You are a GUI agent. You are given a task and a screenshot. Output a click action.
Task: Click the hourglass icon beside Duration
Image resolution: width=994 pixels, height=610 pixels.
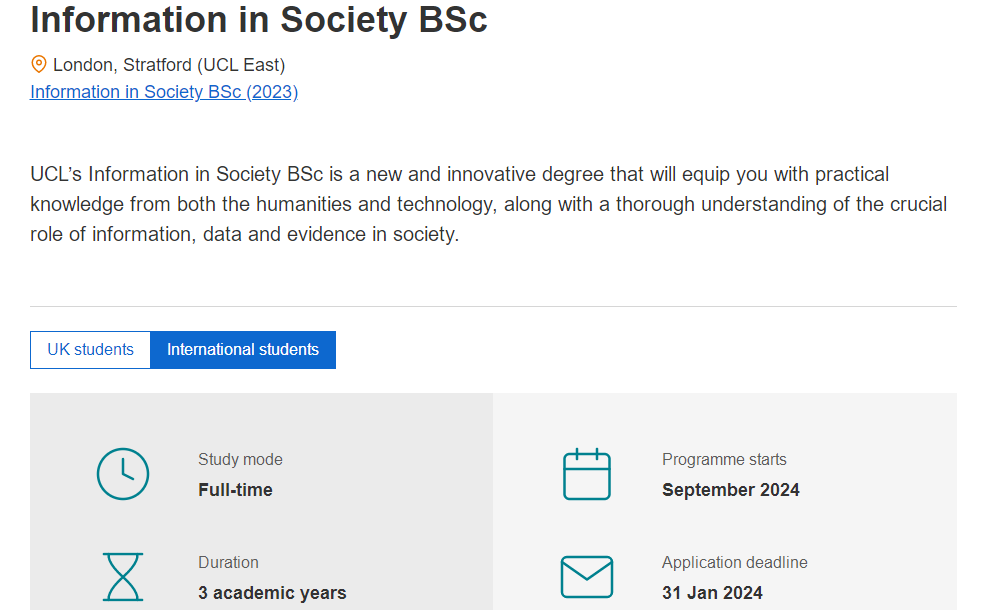(x=123, y=577)
